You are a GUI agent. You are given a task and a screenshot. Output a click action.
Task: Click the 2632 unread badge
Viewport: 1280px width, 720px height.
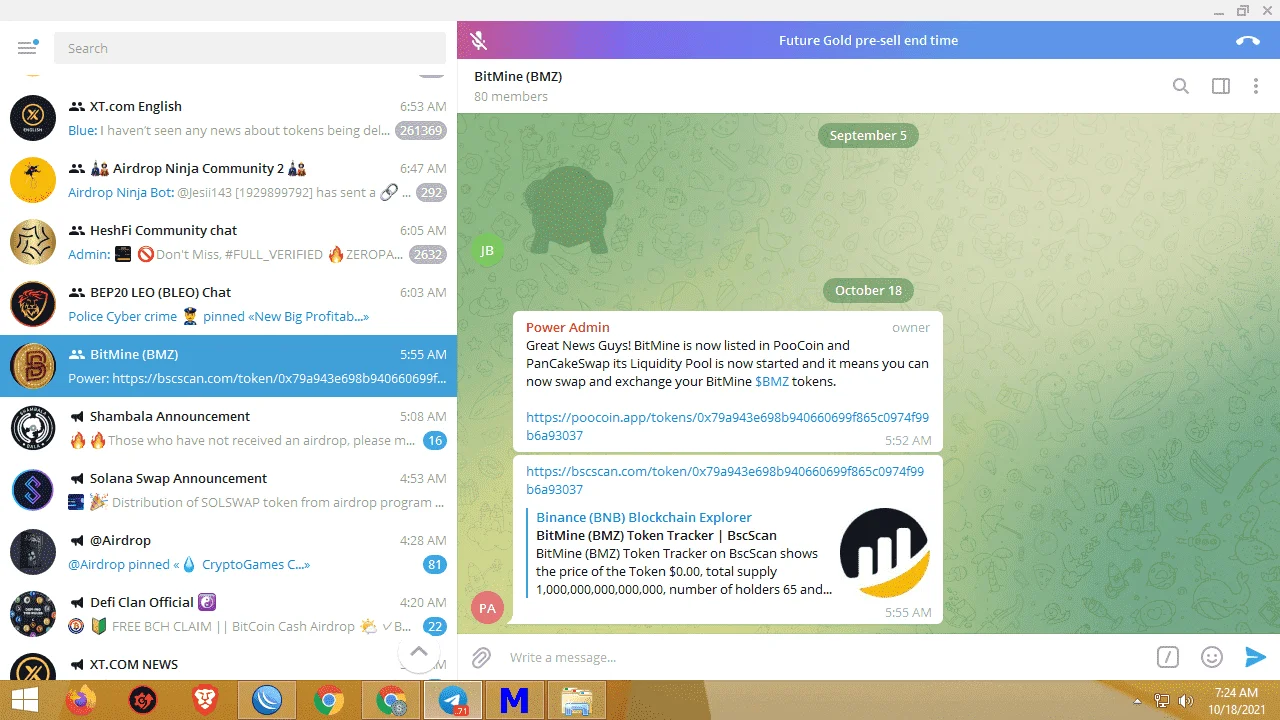(428, 255)
